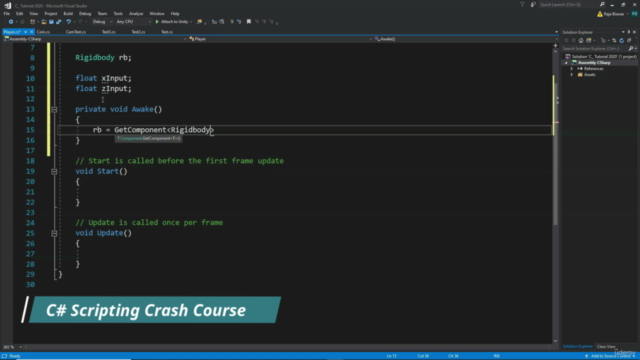Open the Any CPU platform dropdown
640x360 pixels.
point(133,22)
